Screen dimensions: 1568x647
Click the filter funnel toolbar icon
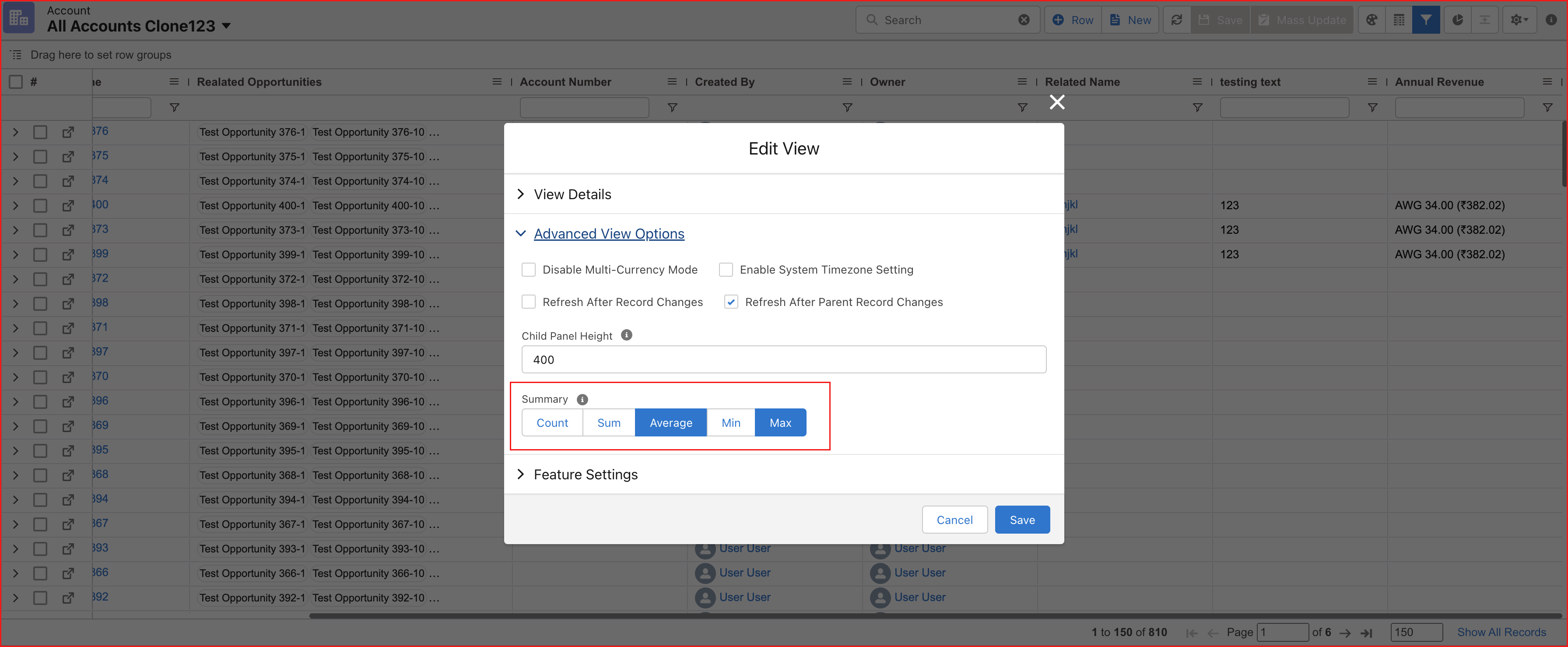(x=1426, y=19)
